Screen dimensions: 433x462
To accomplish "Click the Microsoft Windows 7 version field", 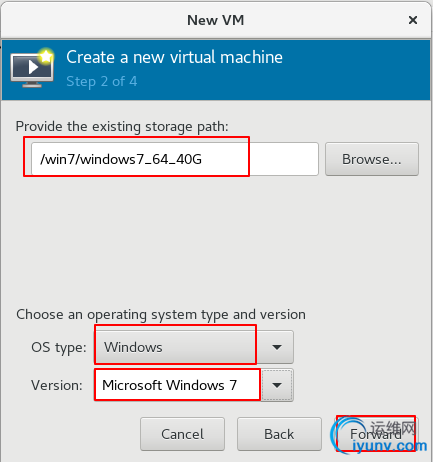I will (x=178, y=385).
